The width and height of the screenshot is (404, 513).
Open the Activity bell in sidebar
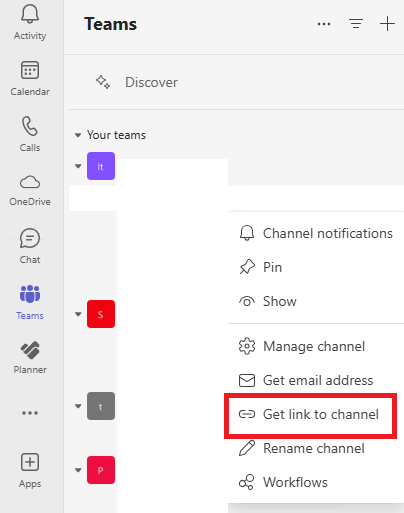[x=30, y=22]
